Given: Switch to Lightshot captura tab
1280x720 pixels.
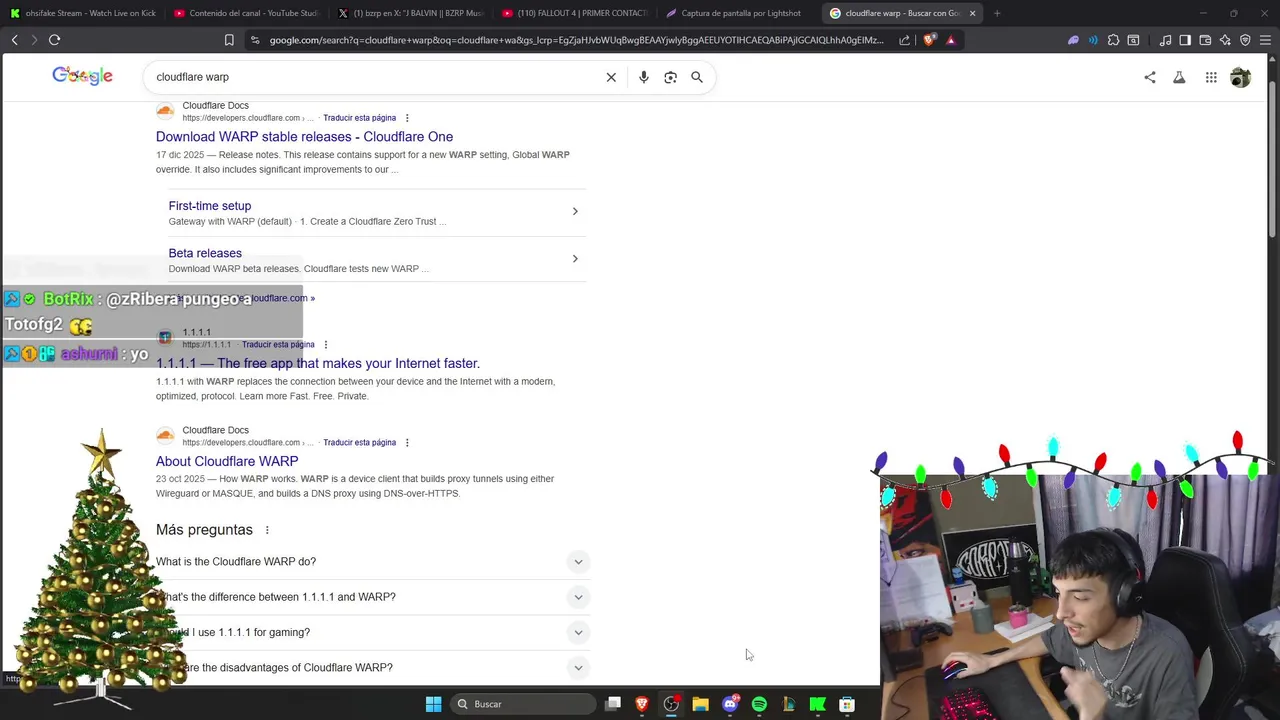Looking at the screenshot, I should tap(738, 13).
